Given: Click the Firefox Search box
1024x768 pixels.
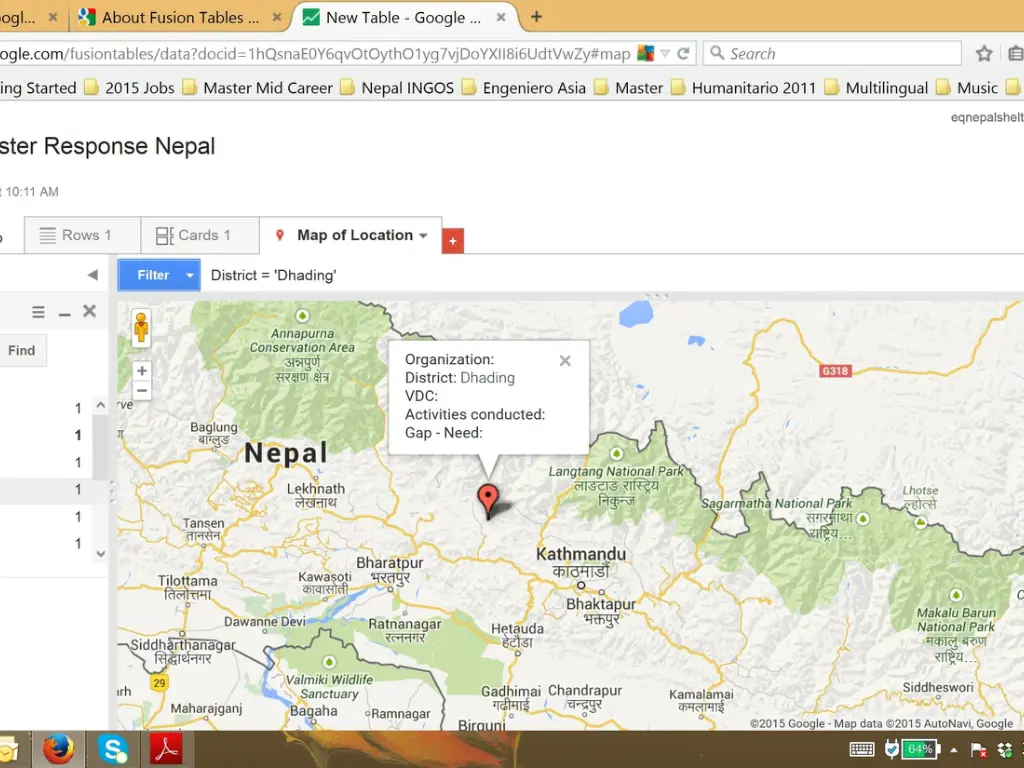Looking at the screenshot, I should tap(832, 54).
